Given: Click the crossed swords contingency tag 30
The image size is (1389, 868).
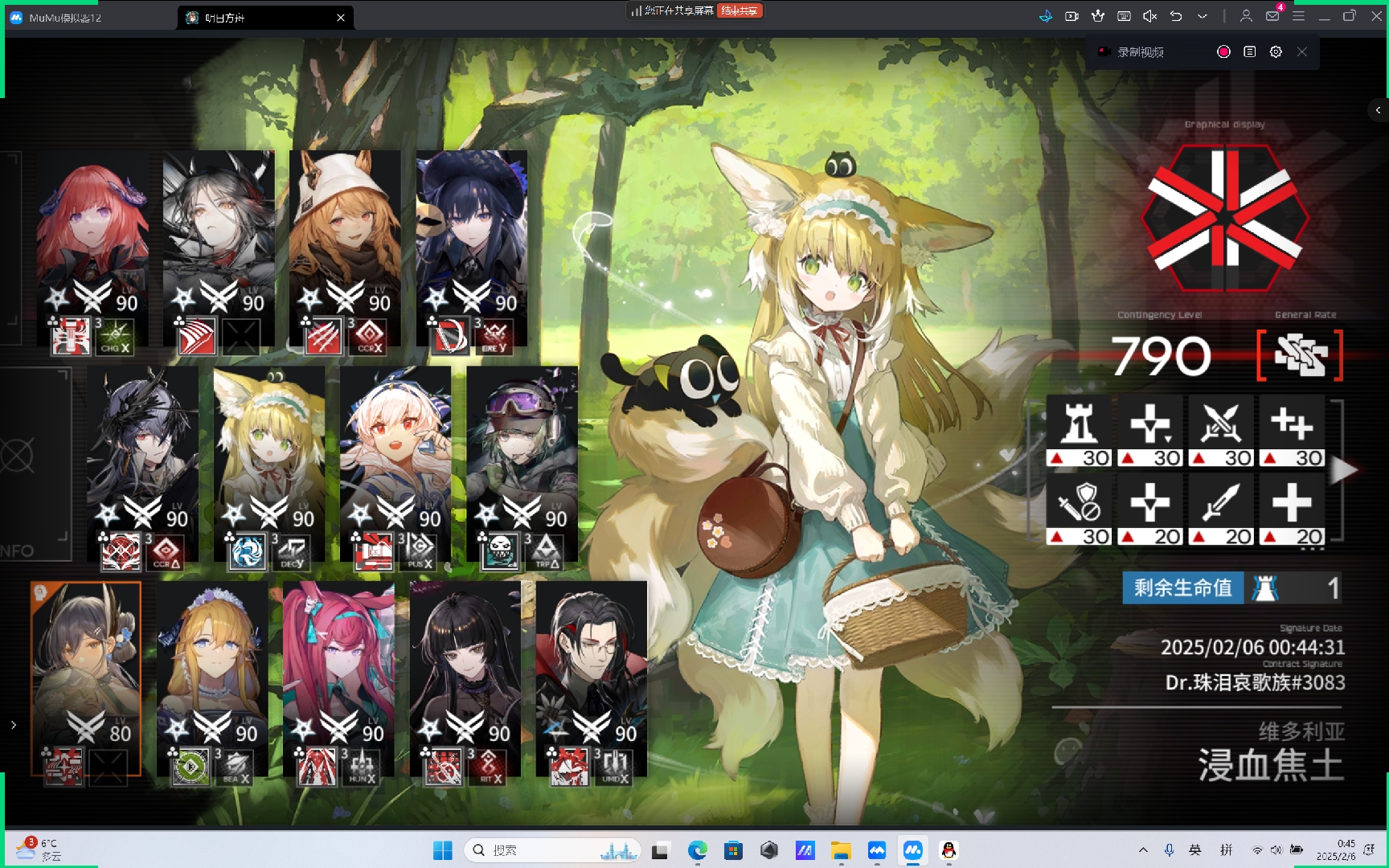Looking at the screenshot, I should [x=1221, y=431].
